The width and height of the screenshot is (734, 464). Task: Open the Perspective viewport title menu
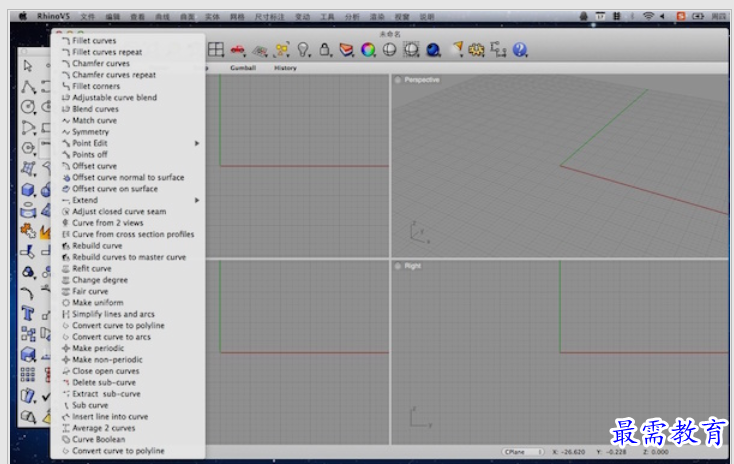(x=422, y=80)
